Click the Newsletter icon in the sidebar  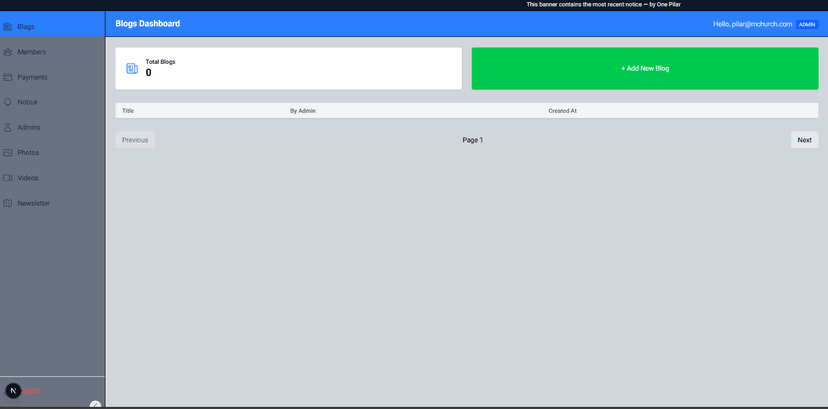coord(7,203)
